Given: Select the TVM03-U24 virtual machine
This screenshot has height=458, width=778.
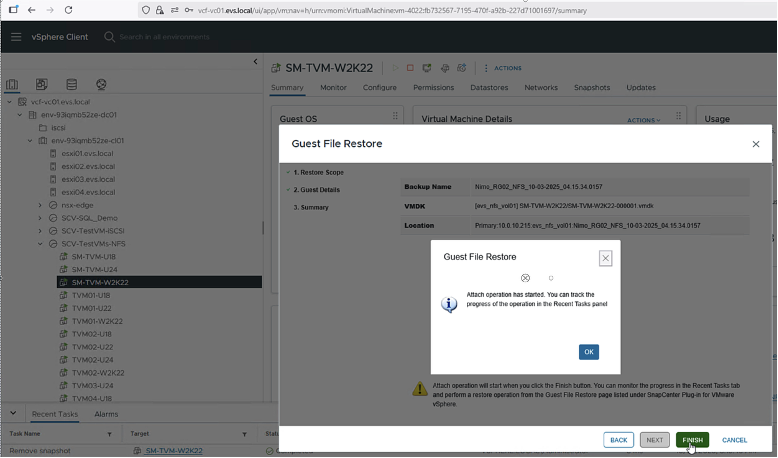Looking at the screenshot, I should point(92,386).
